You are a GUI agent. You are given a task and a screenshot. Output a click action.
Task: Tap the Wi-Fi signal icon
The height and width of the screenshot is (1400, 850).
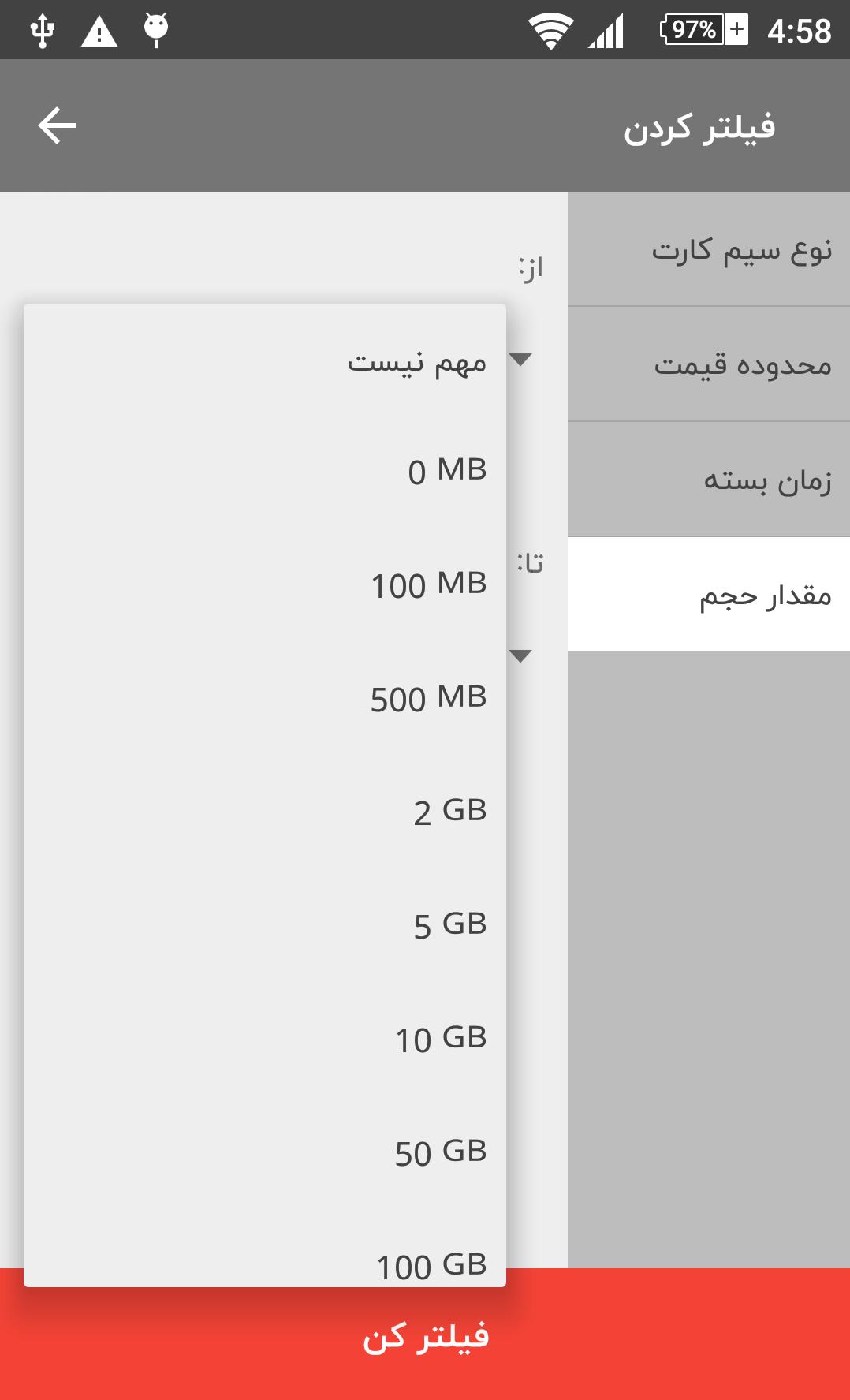click(550, 32)
